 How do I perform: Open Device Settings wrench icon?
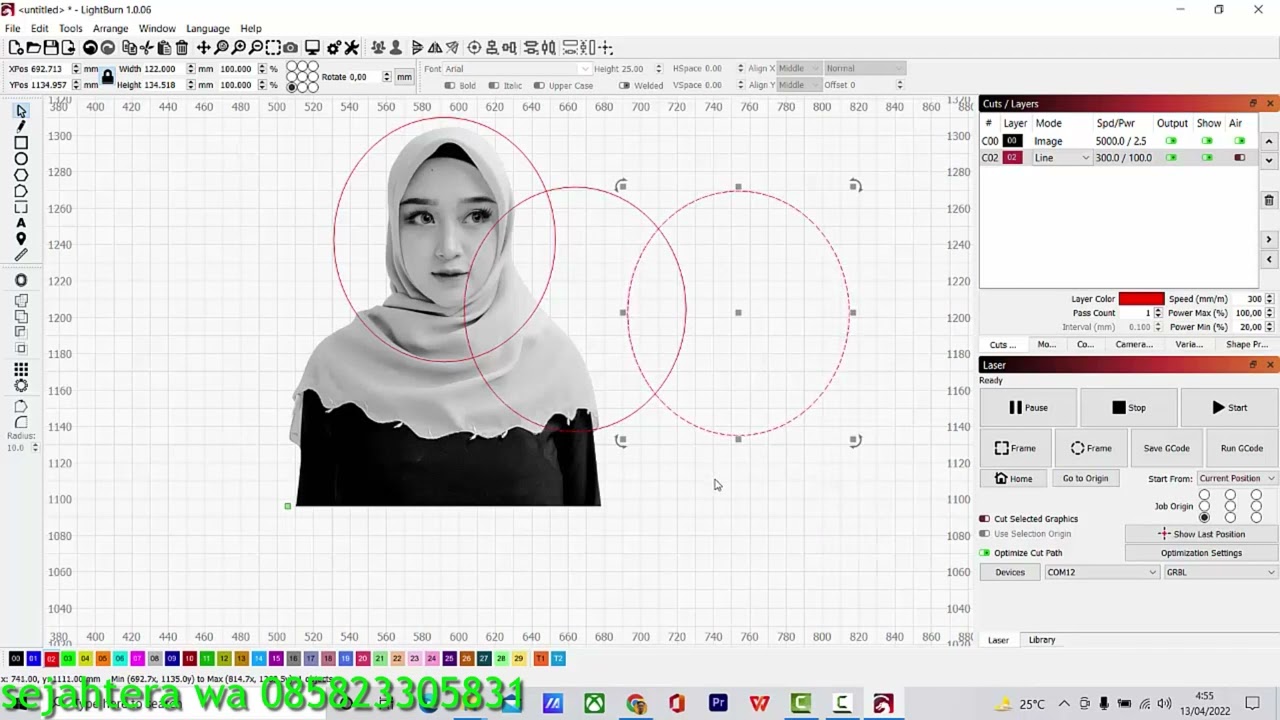(353, 47)
